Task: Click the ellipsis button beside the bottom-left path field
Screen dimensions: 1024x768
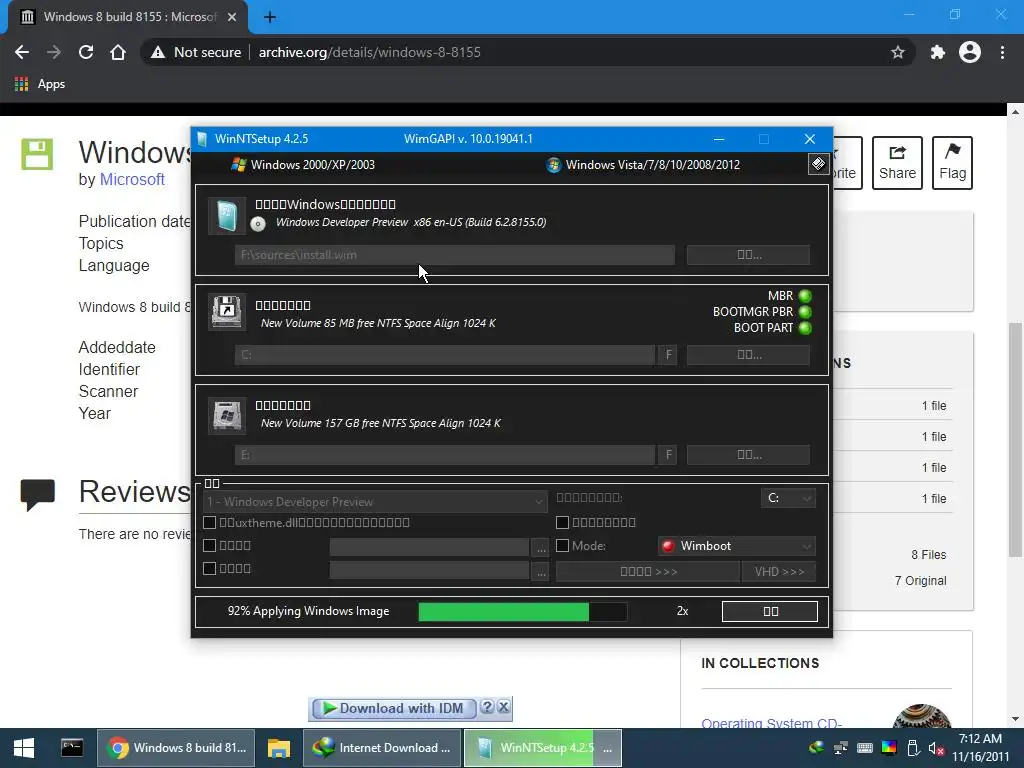Action: coord(541,571)
